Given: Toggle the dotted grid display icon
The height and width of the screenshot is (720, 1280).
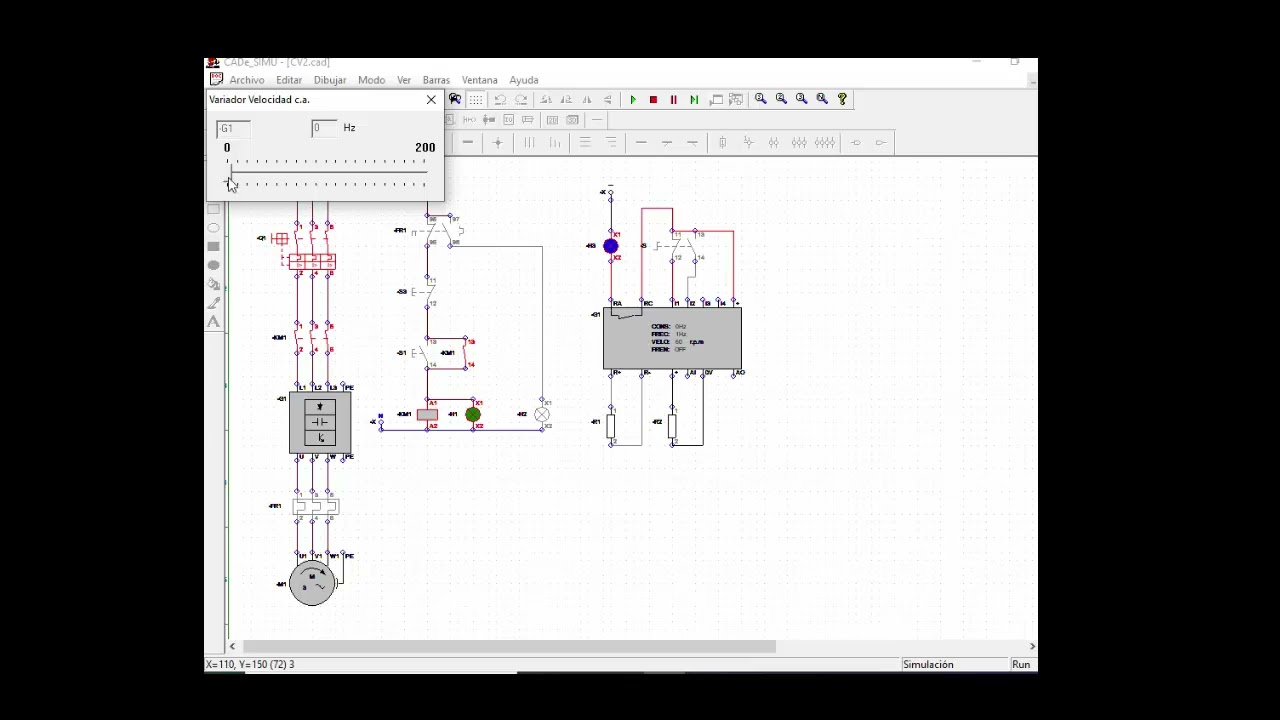Looking at the screenshot, I should click(476, 99).
